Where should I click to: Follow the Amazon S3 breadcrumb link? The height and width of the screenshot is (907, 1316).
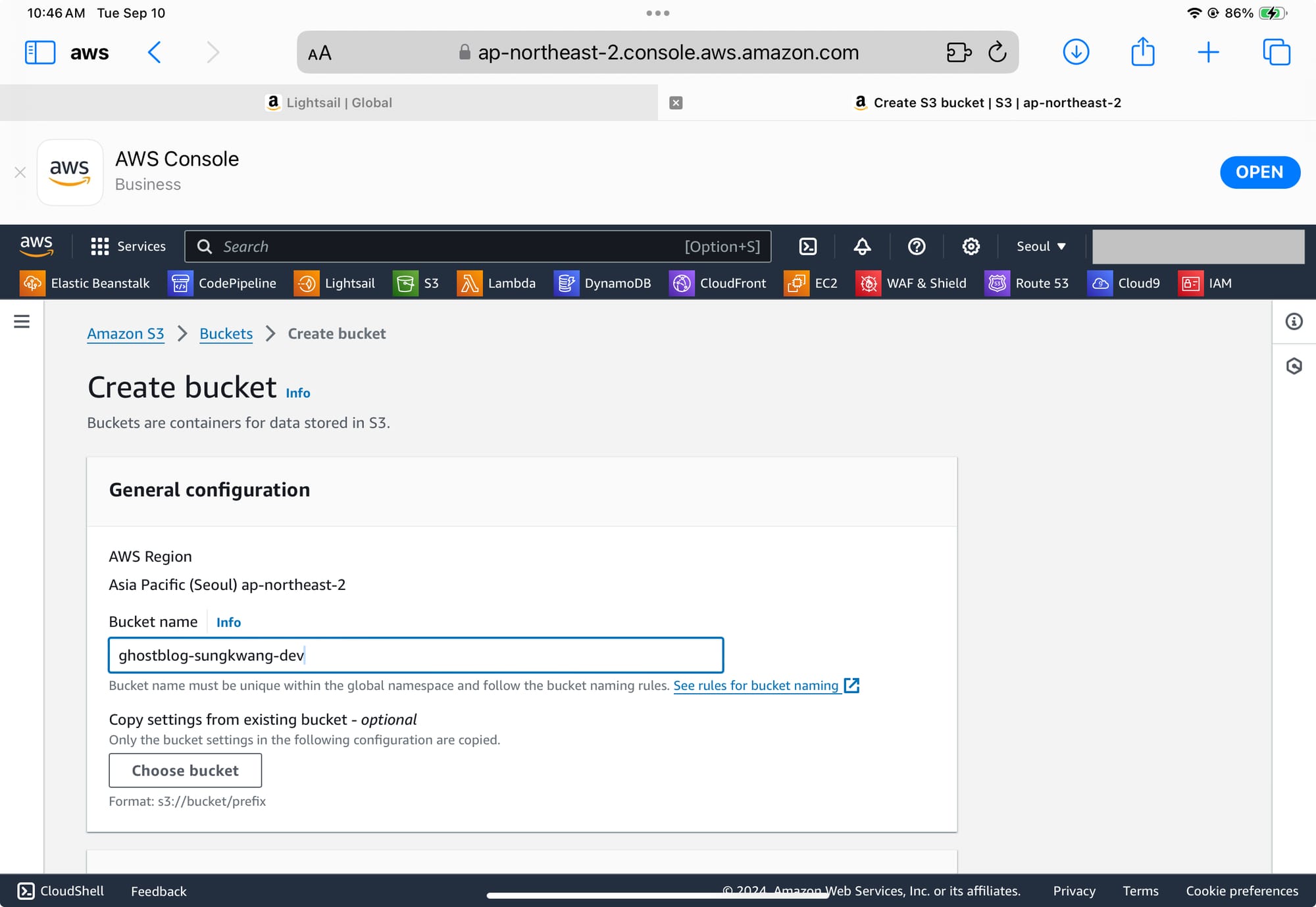[x=126, y=334]
